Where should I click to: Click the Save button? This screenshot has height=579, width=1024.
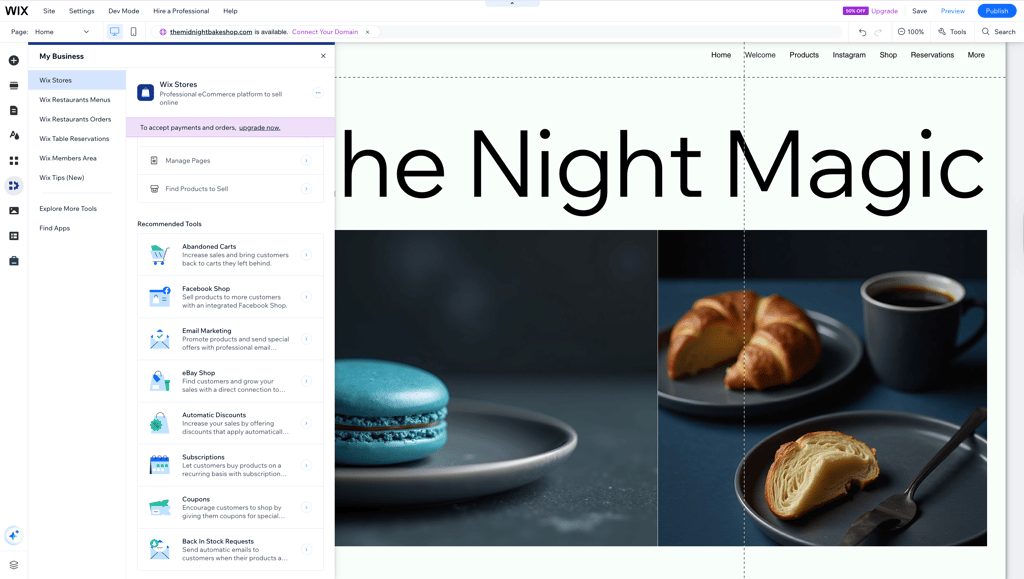pyautogui.click(x=920, y=11)
